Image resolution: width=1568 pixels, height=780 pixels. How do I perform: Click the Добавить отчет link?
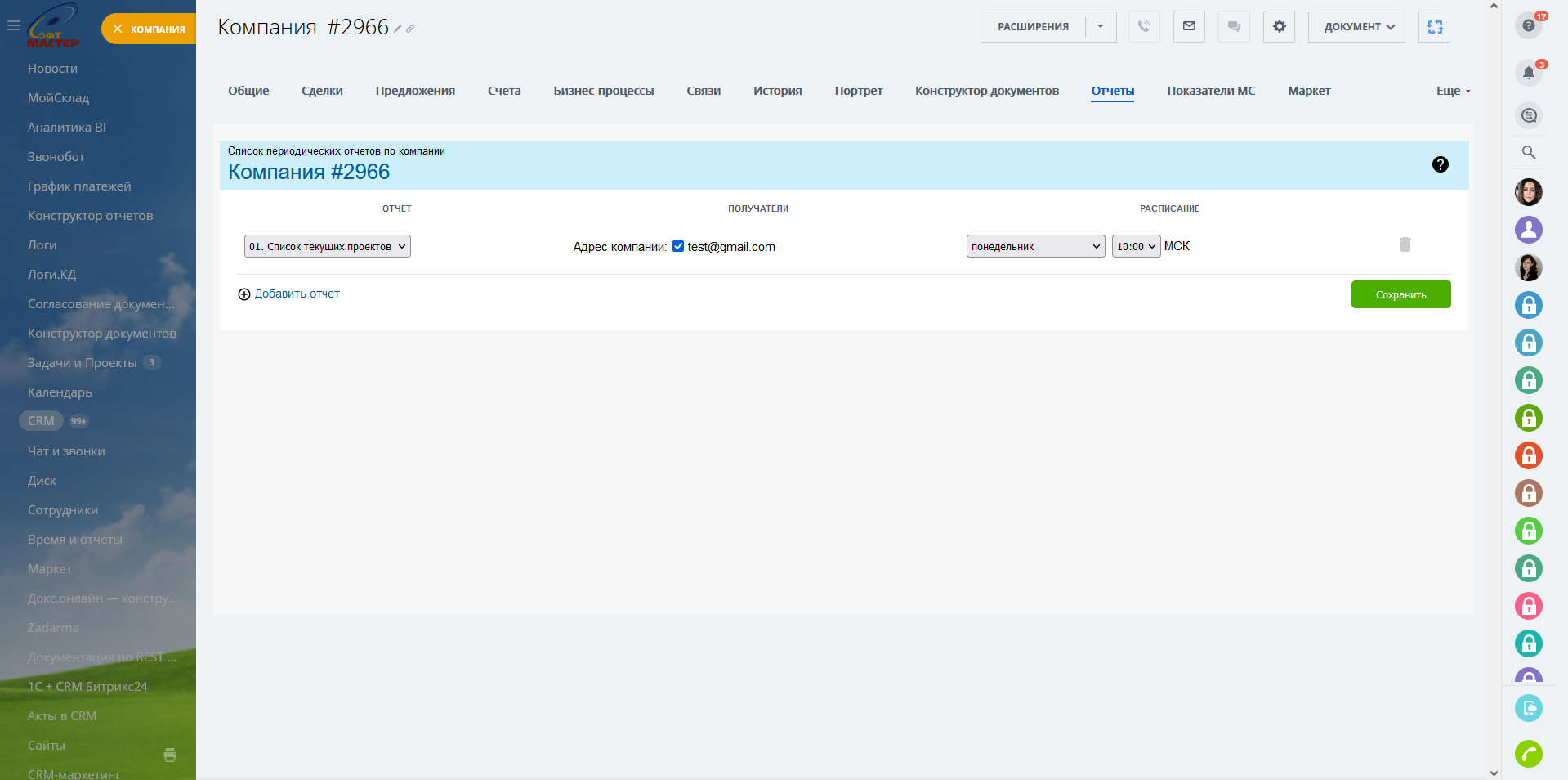point(297,294)
